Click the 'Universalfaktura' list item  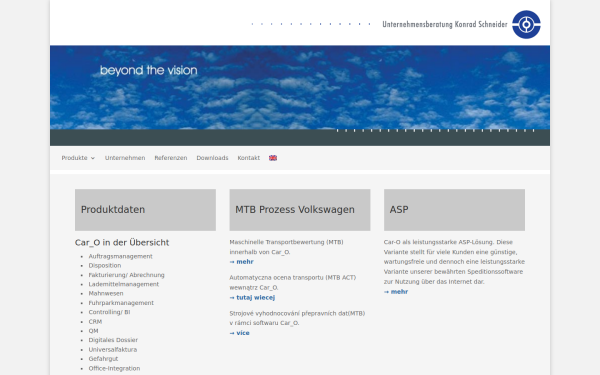coord(113,349)
